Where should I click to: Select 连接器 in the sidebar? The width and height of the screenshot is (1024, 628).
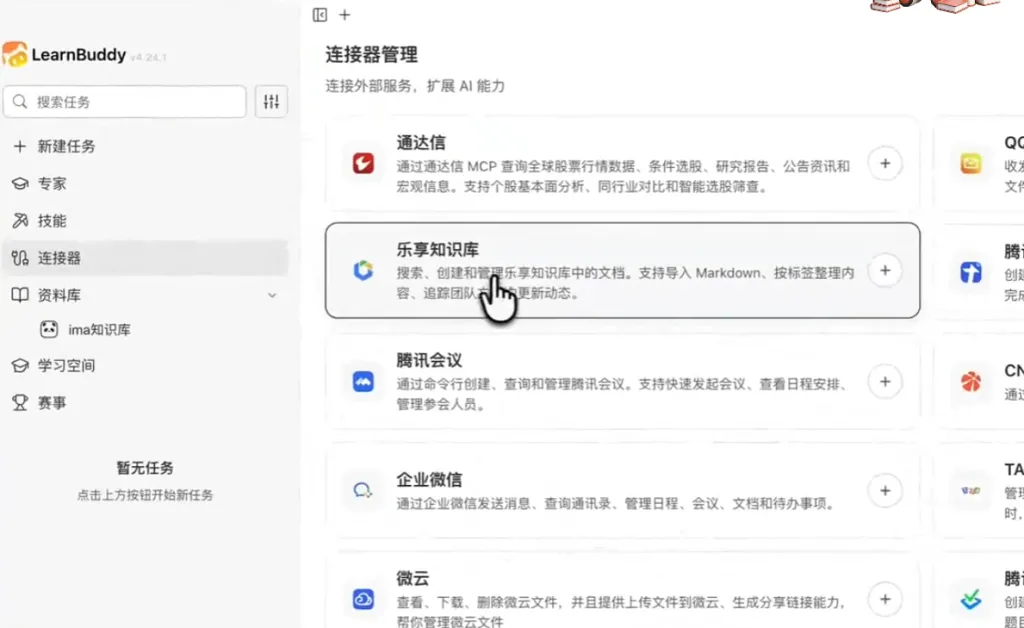pyautogui.click(x=146, y=258)
